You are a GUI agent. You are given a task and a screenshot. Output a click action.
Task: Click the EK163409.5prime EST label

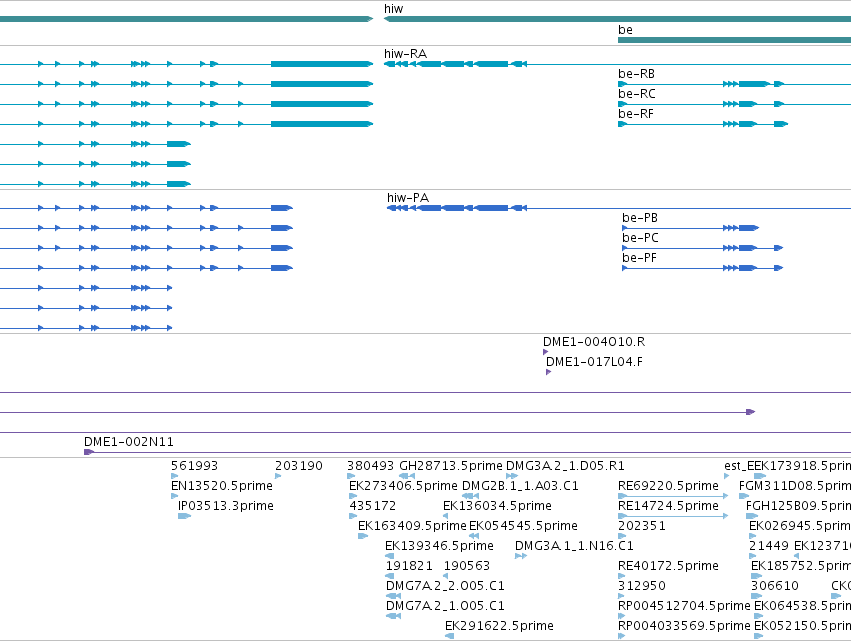(412, 526)
